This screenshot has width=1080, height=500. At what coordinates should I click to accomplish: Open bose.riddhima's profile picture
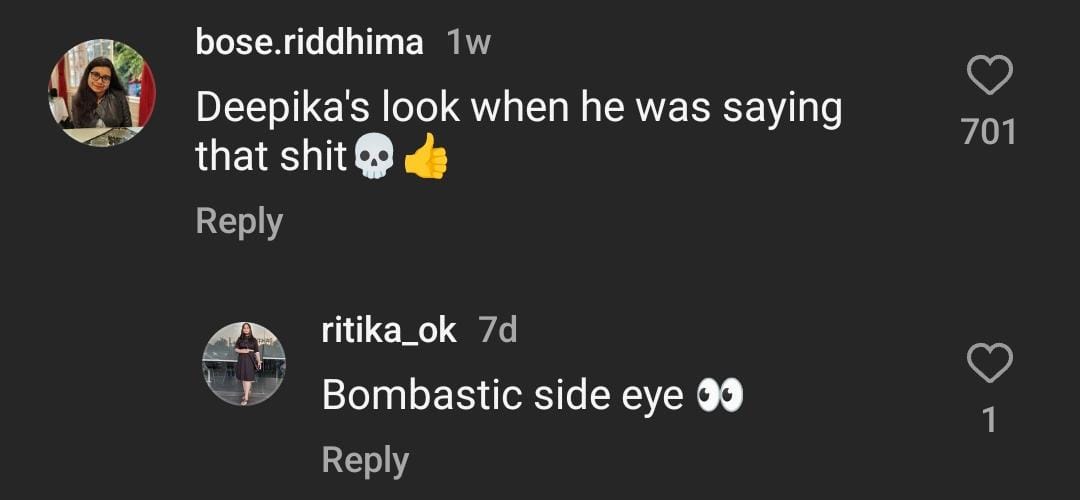(x=102, y=93)
